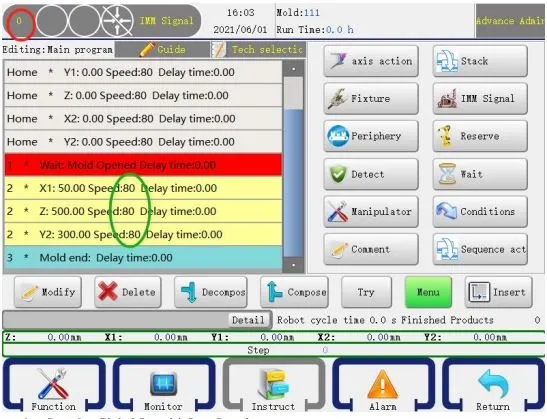Switch to the Tech selection tab

[x=258, y=50]
